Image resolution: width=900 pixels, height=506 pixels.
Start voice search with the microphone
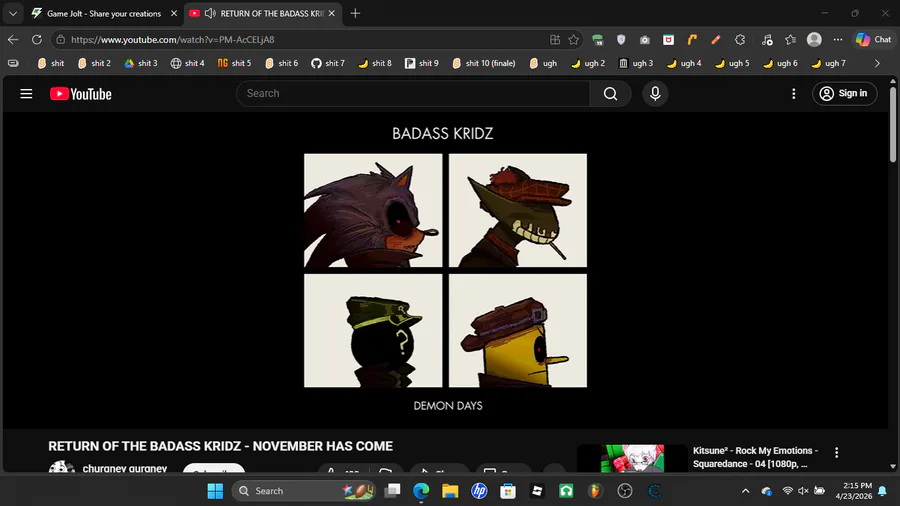tap(655, 94)
